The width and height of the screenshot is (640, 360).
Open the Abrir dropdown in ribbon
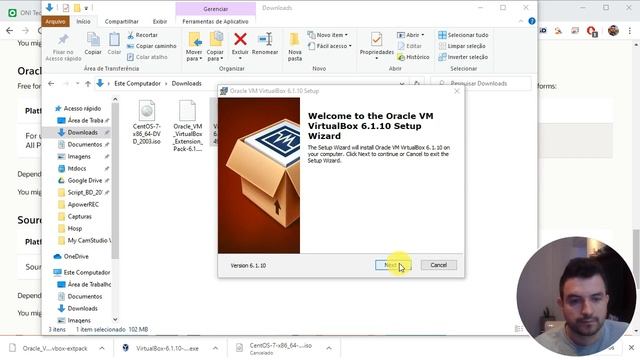411,35
